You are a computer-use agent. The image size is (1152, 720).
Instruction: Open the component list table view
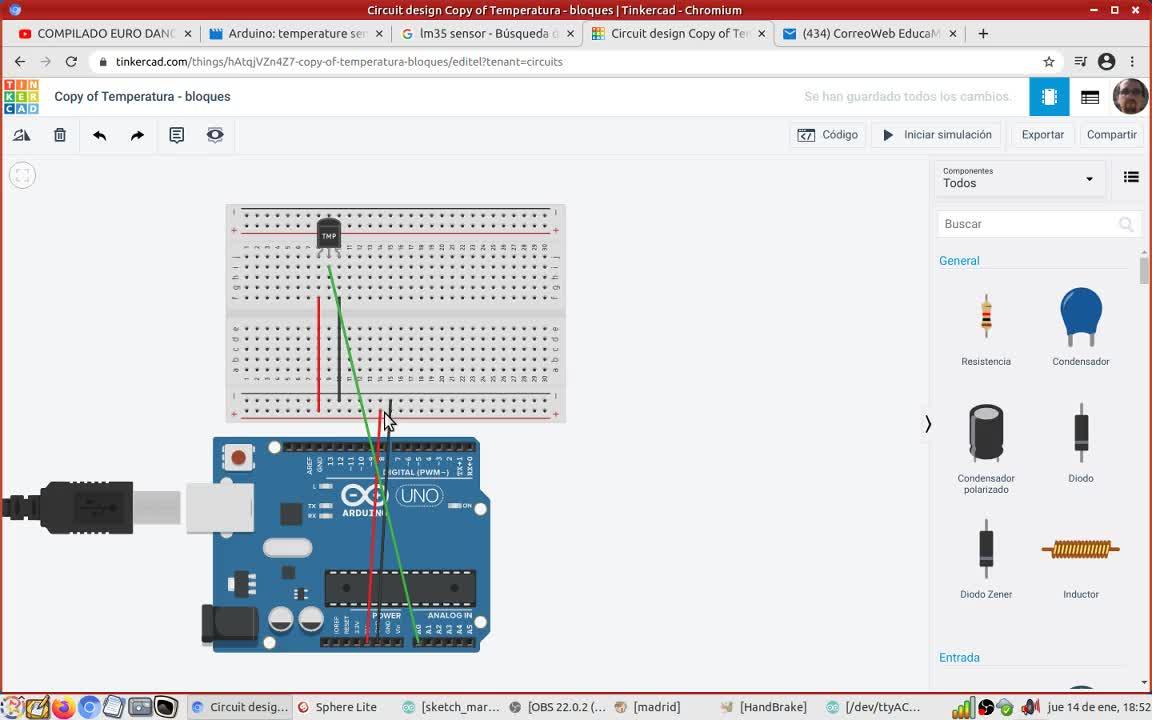(1090, 97)
